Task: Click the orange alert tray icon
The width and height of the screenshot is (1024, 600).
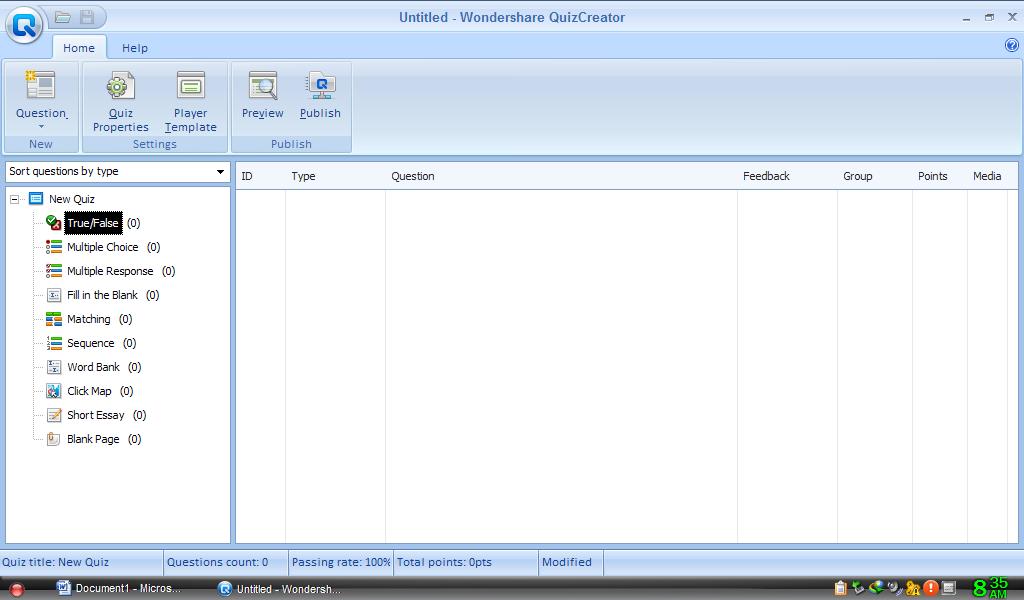Action: (931, 588)
